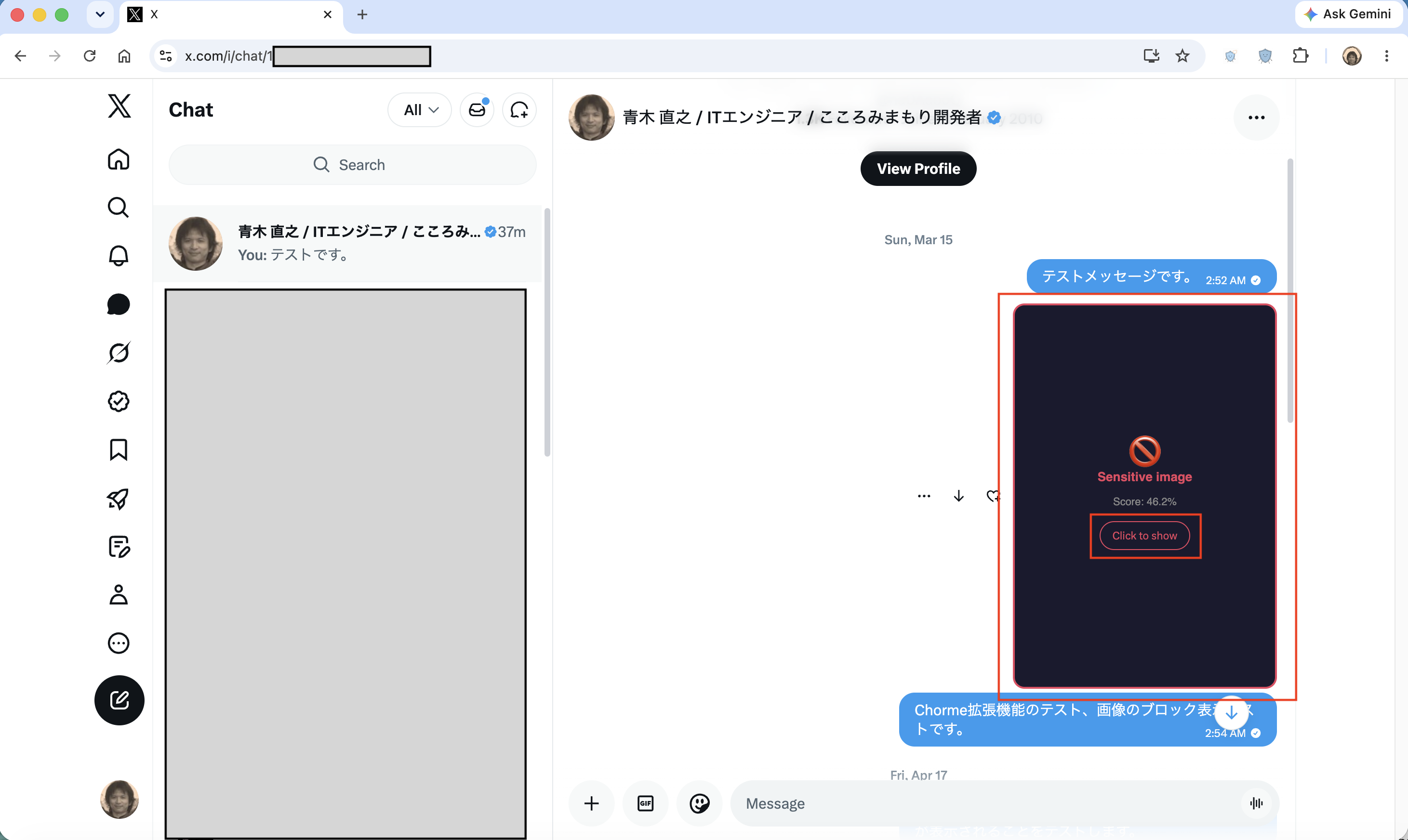Select the X browser tab

point(231,15)
